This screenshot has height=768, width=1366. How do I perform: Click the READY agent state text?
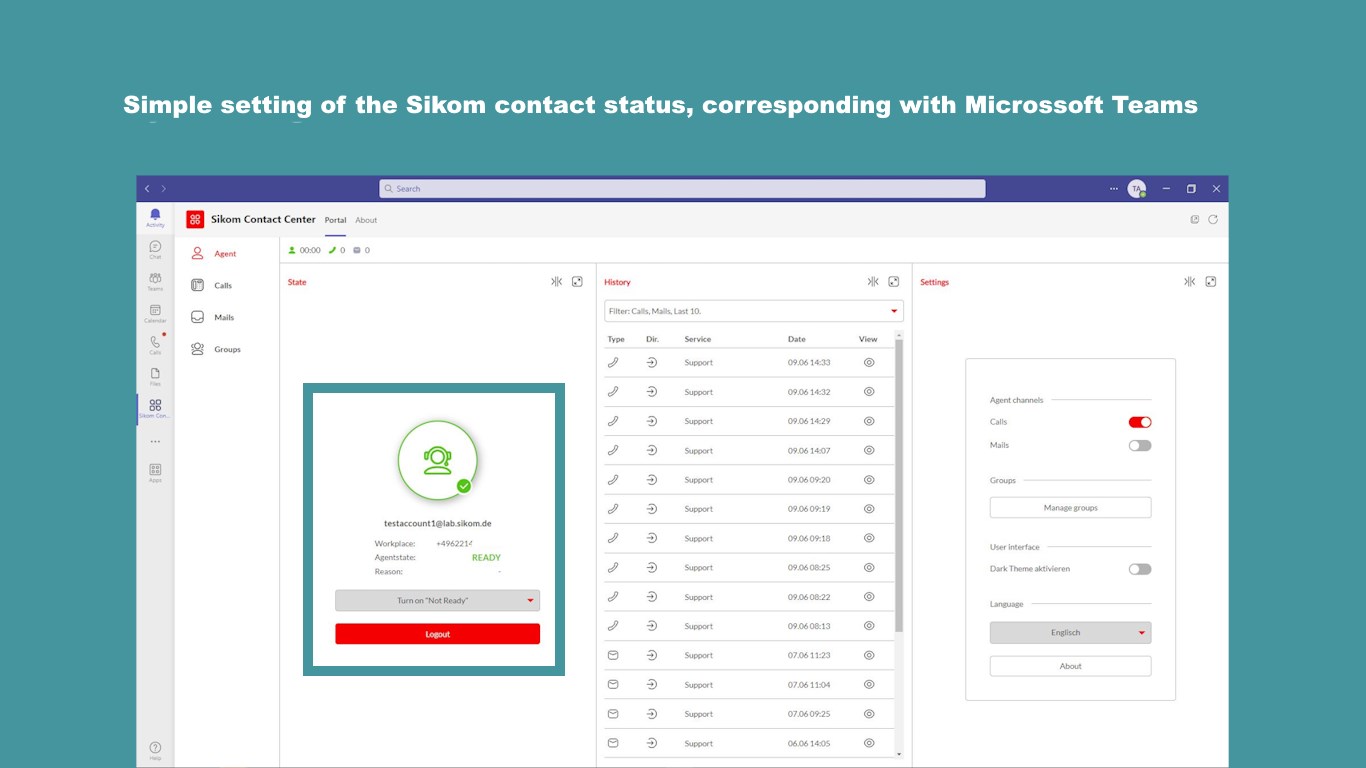[x=486, y=558]
